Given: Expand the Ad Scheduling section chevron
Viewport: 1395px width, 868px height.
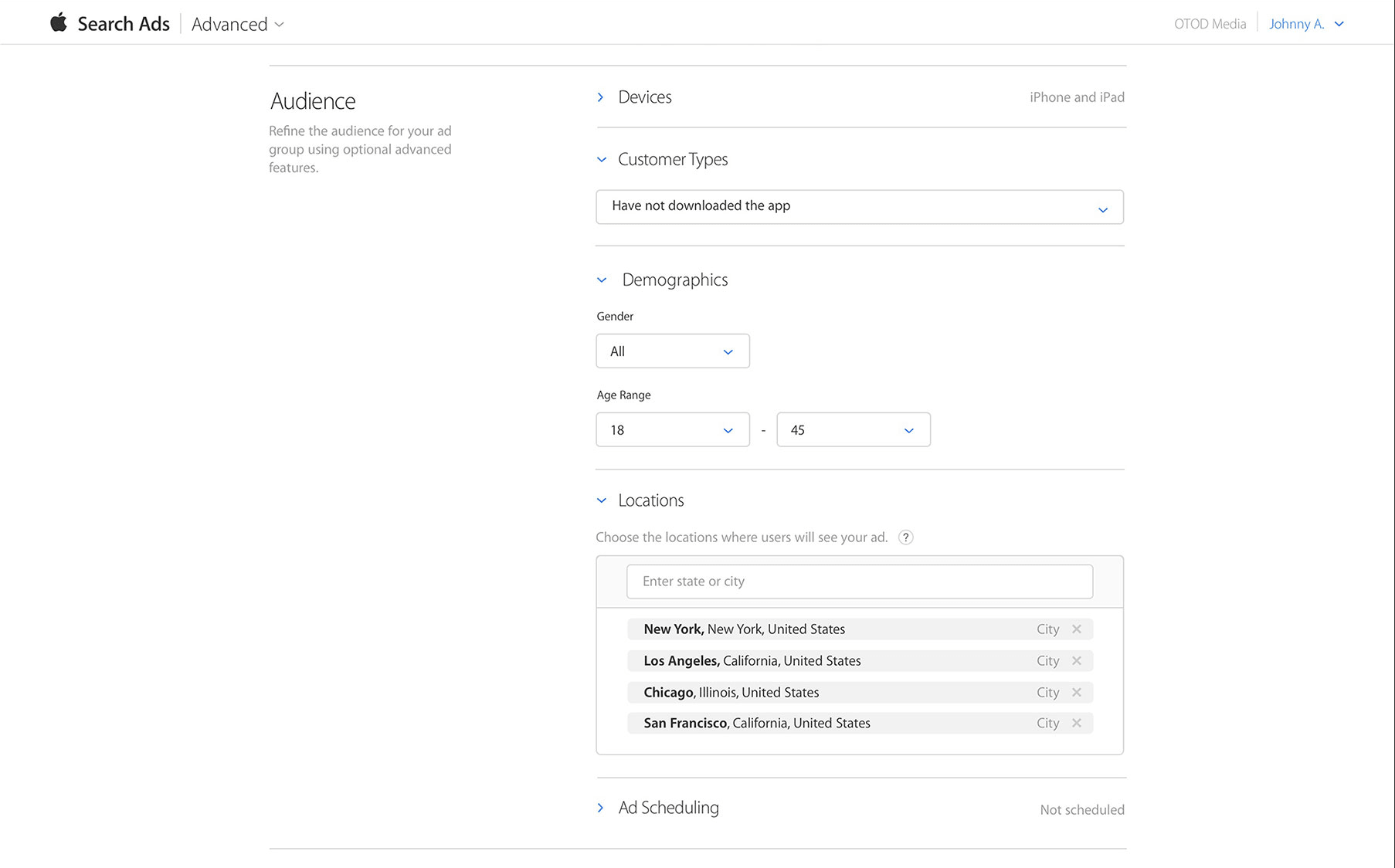Looking at the screenshot, I should tap(600, 808).
